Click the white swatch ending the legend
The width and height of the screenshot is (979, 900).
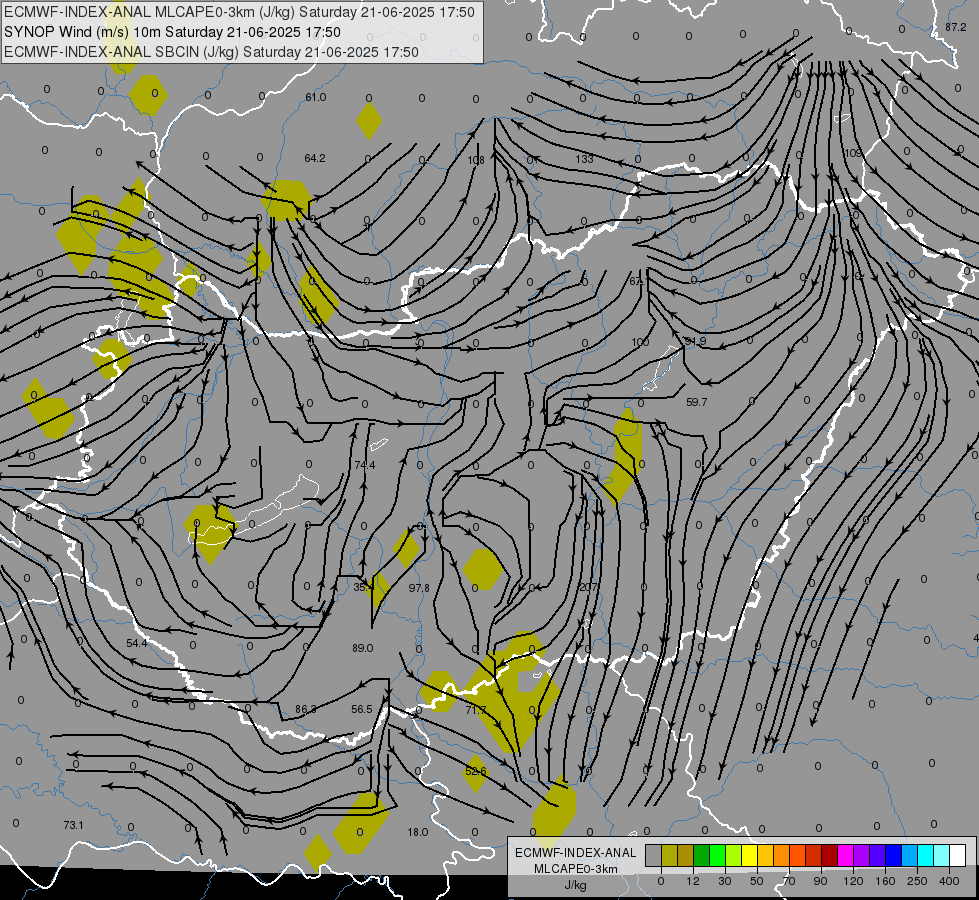(x=958, y=855)
